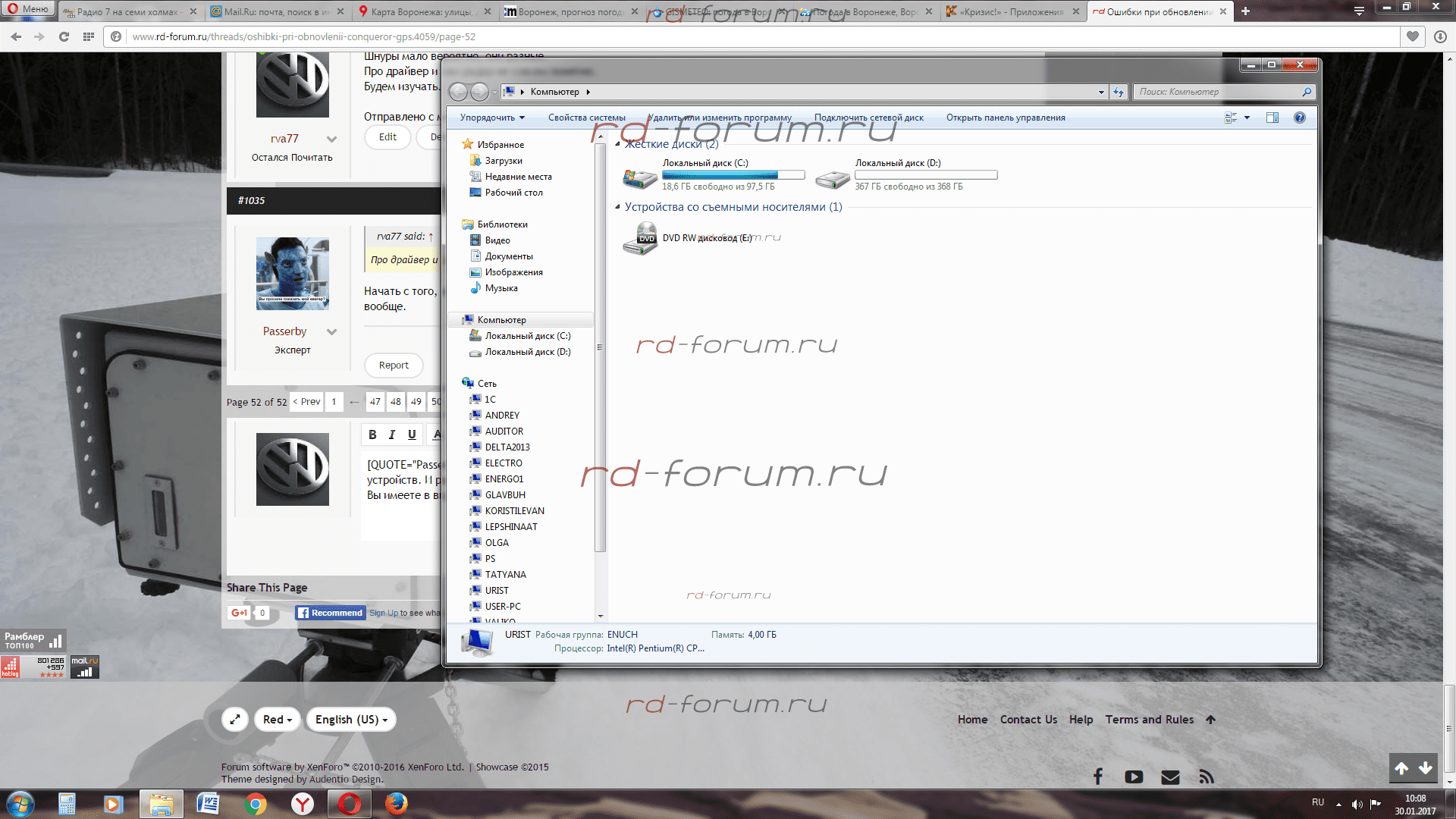The image size is (1456, 819).
Task: Toggle the preview pane icon
Action: coord(1272,118)
